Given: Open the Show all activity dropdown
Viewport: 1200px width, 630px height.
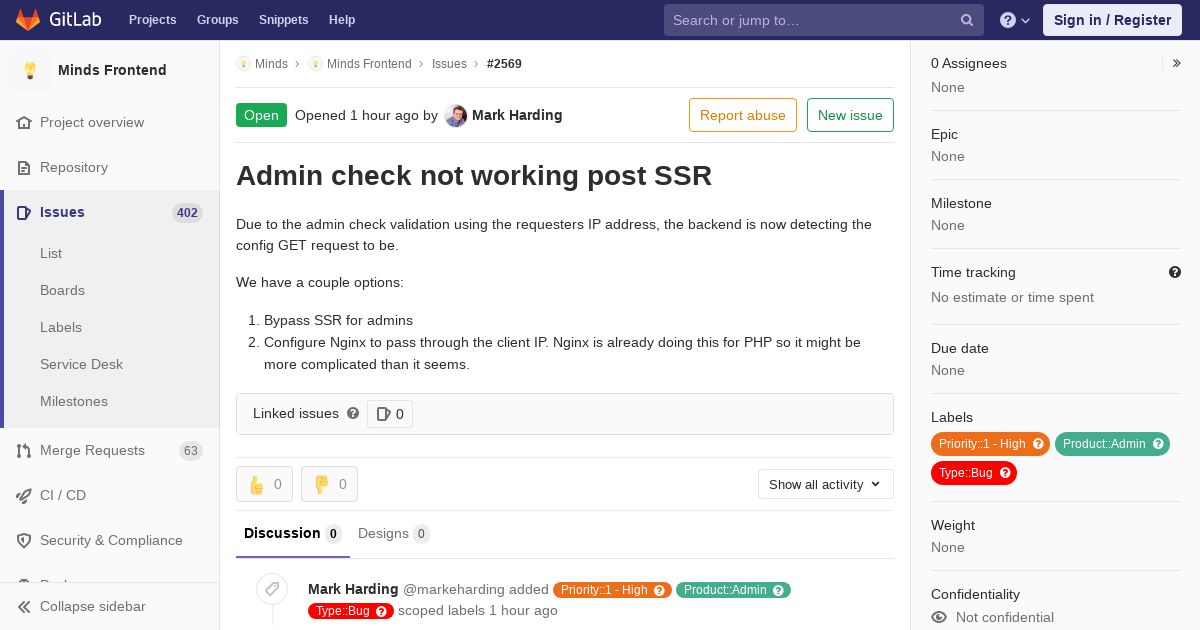Looking at the screenshot, I should 826,484.
